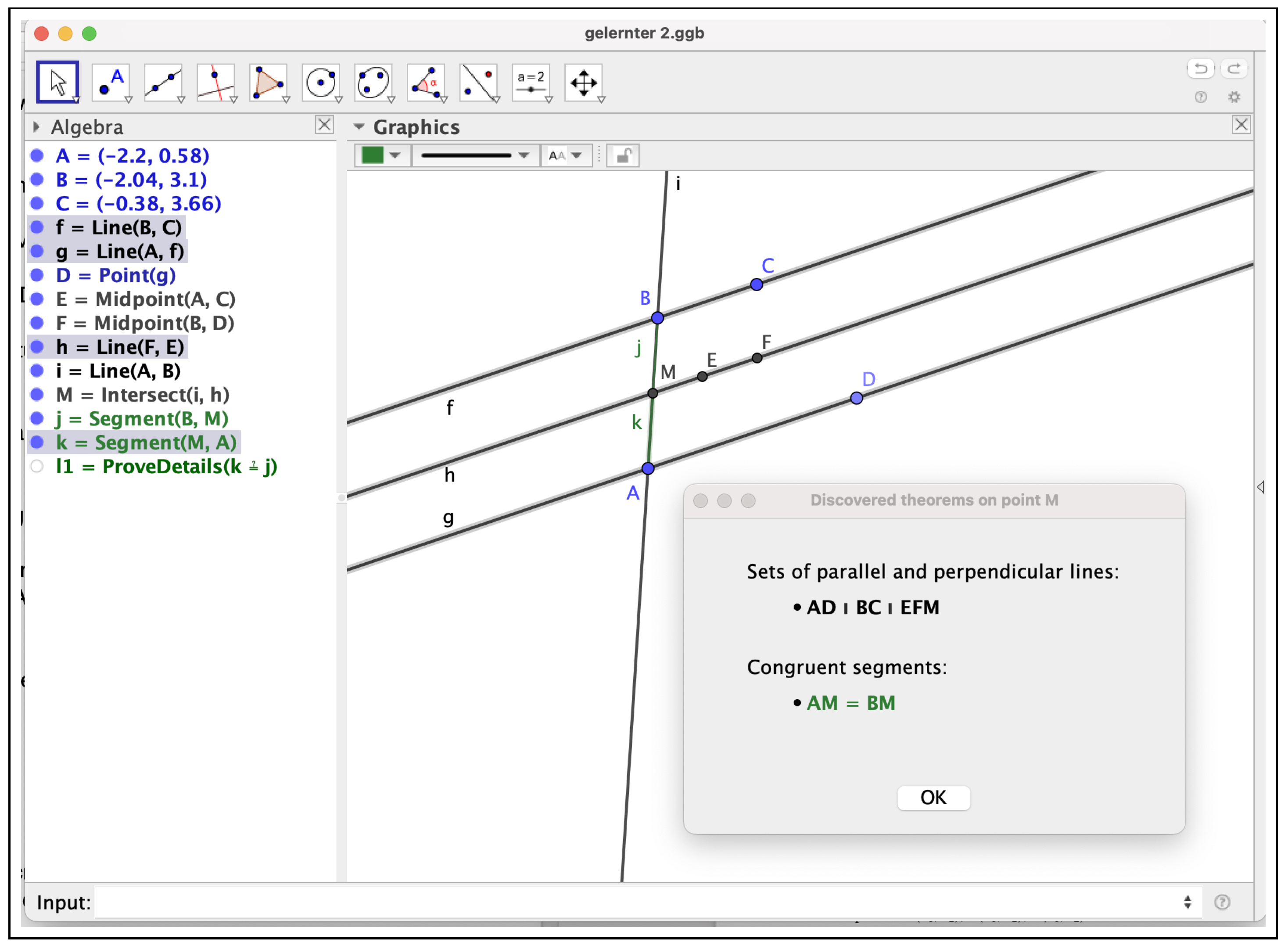1288x950 pixels.
Task: Collapse the Graphics view header triangle
Action: 359,127
